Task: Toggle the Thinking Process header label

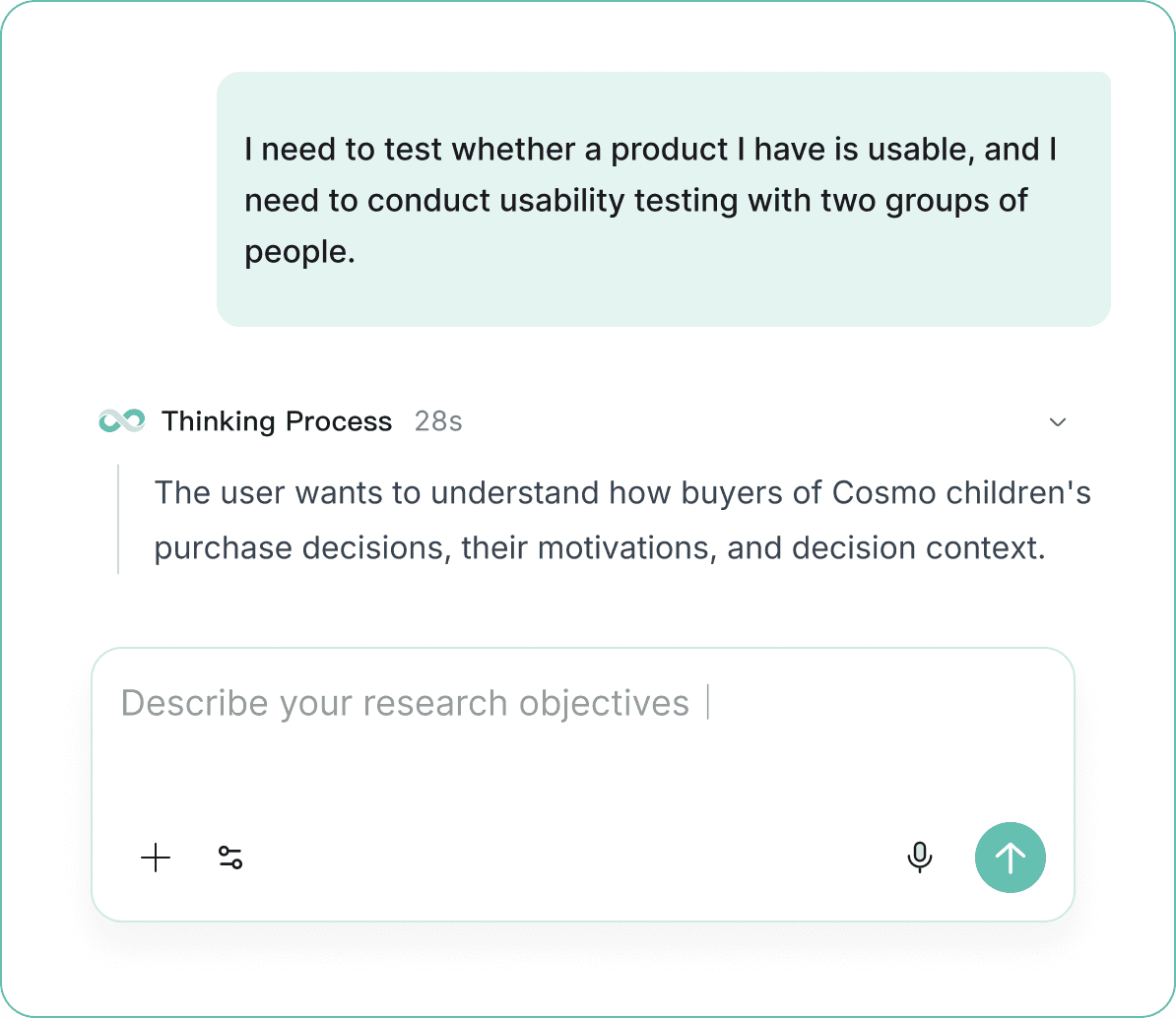Action: [277, 422]
